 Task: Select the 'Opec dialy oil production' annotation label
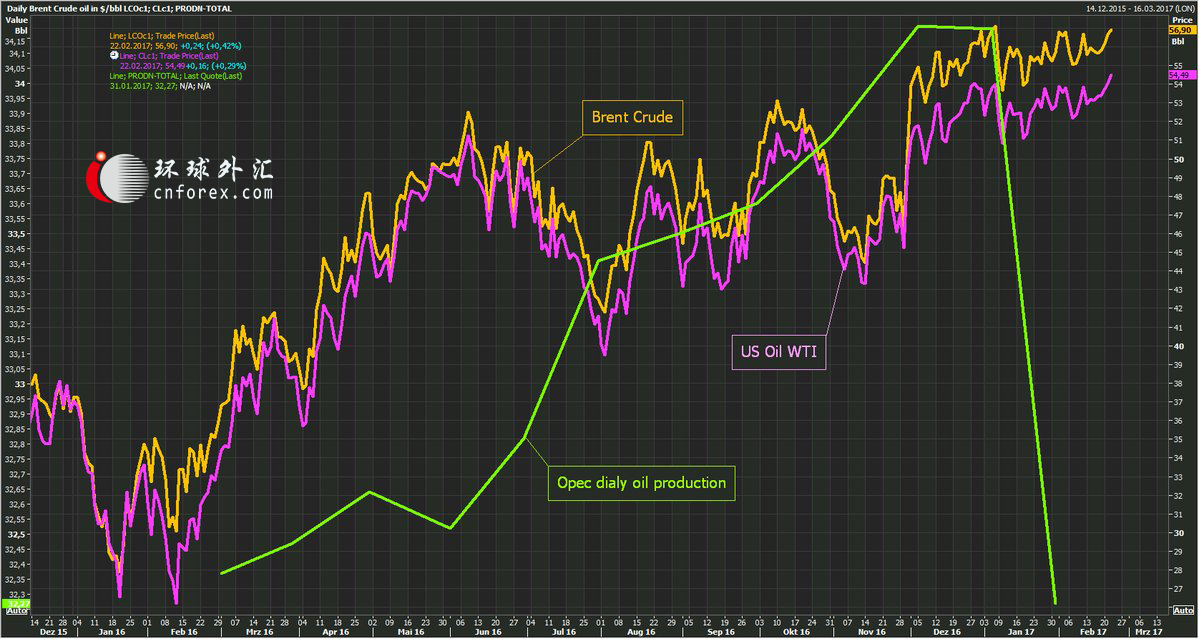coord(641,483)
